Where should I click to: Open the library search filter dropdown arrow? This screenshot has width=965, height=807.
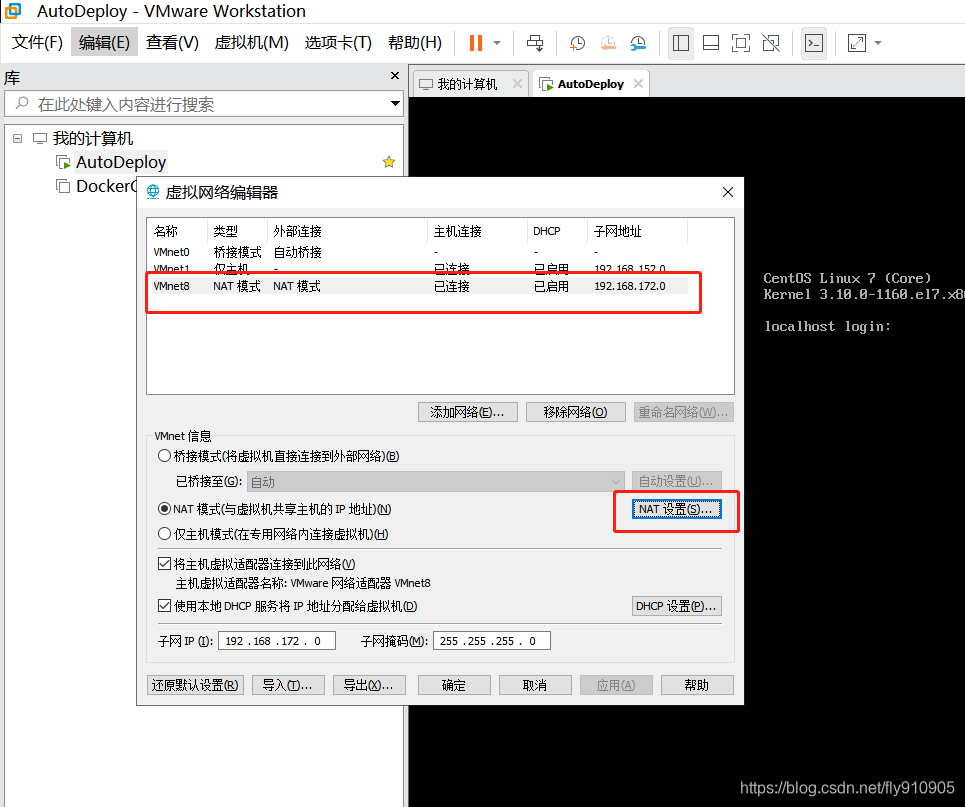click(395, 103)
